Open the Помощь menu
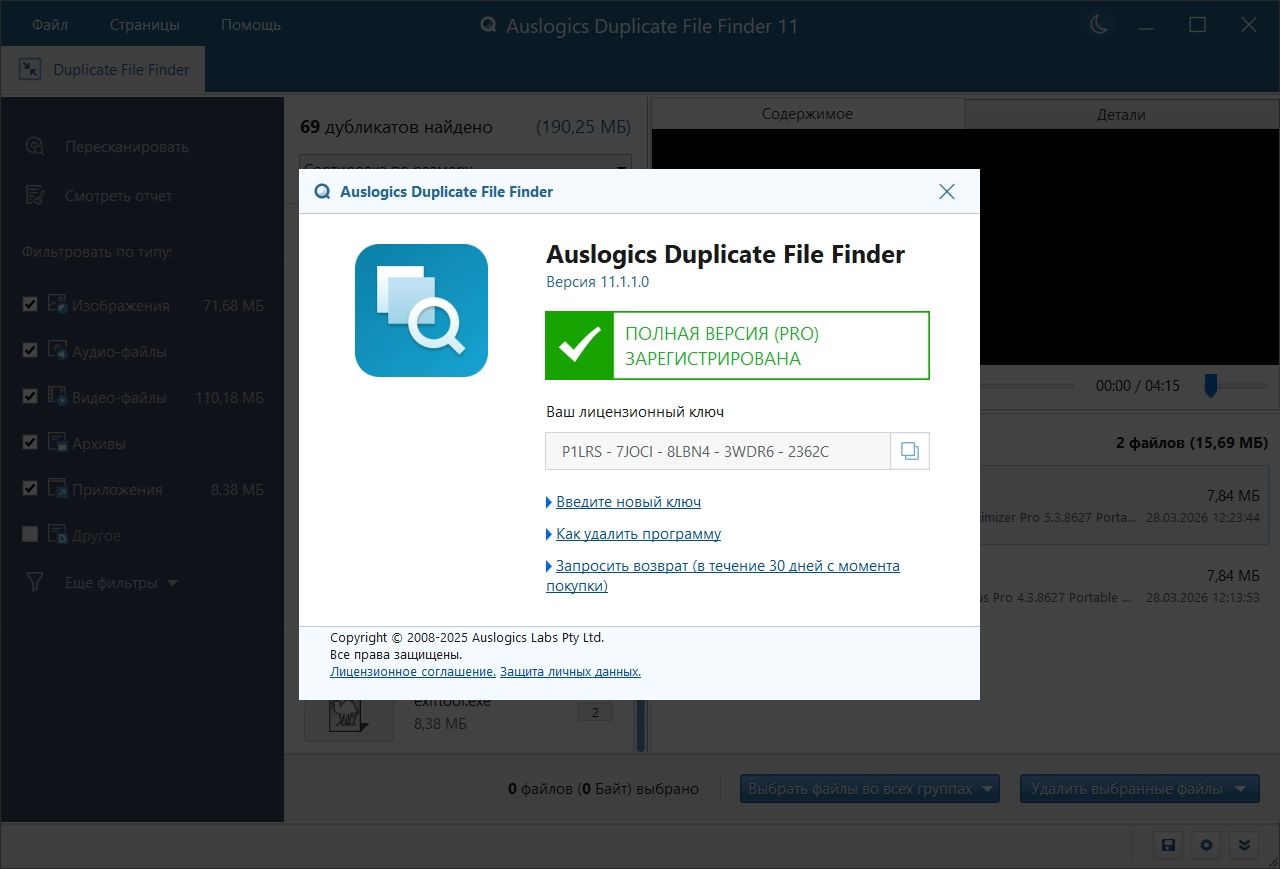 (x=251, y=25)
